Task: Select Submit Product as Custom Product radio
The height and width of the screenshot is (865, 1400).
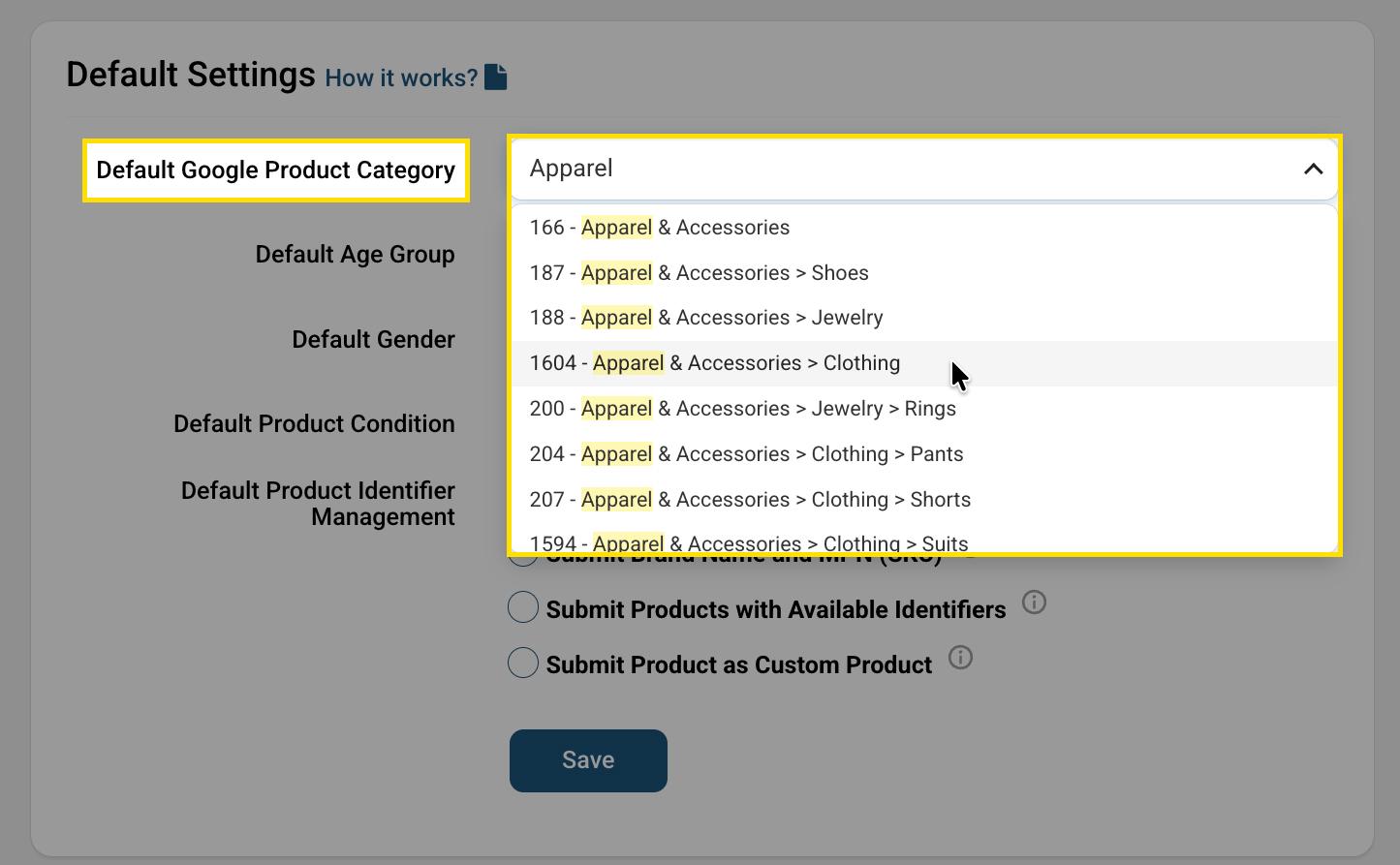Action: point(523,663)
